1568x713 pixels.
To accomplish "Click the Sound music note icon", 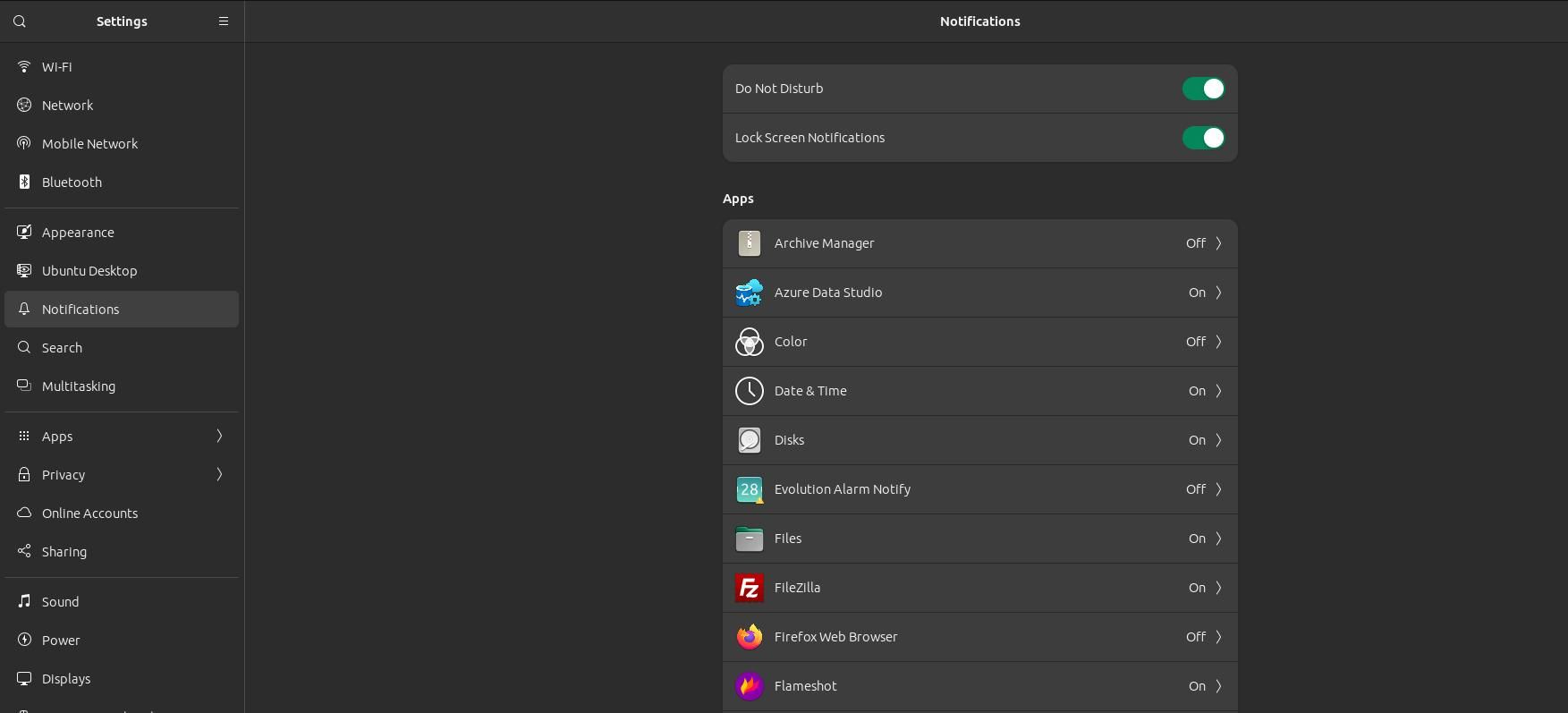I will [24, 602].
